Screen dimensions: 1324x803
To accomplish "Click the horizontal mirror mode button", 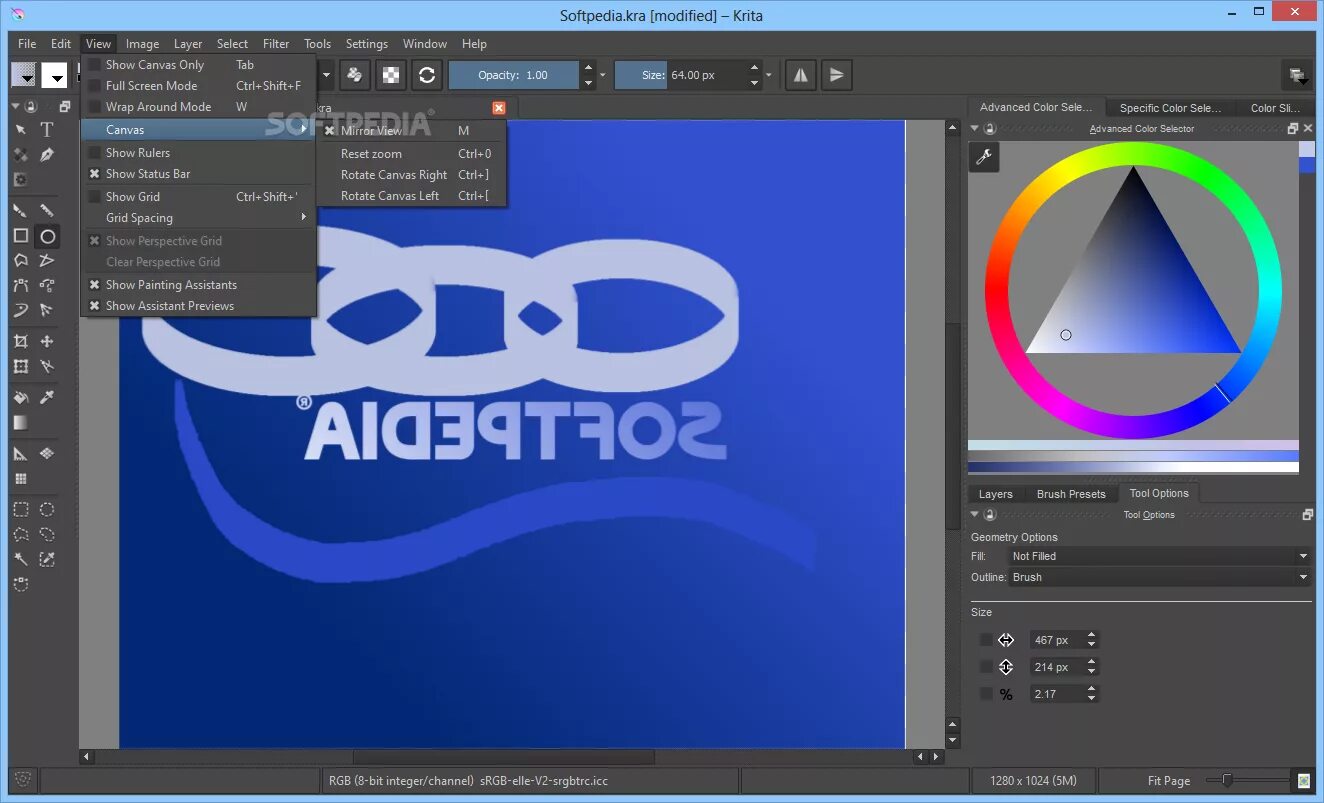I will [800, 75].
